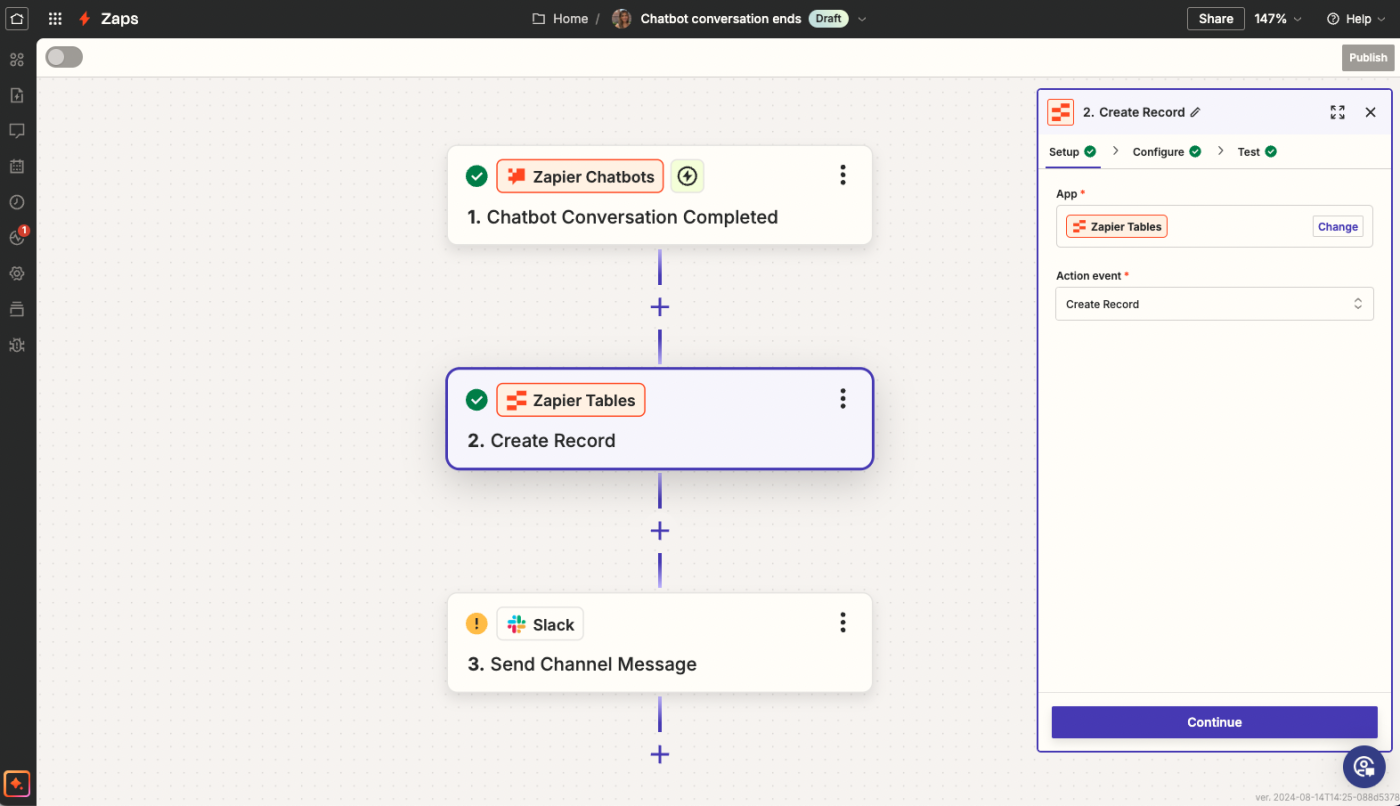
Task: Click the Zapier Tables chip in the App field
Action: [1117, 227]
